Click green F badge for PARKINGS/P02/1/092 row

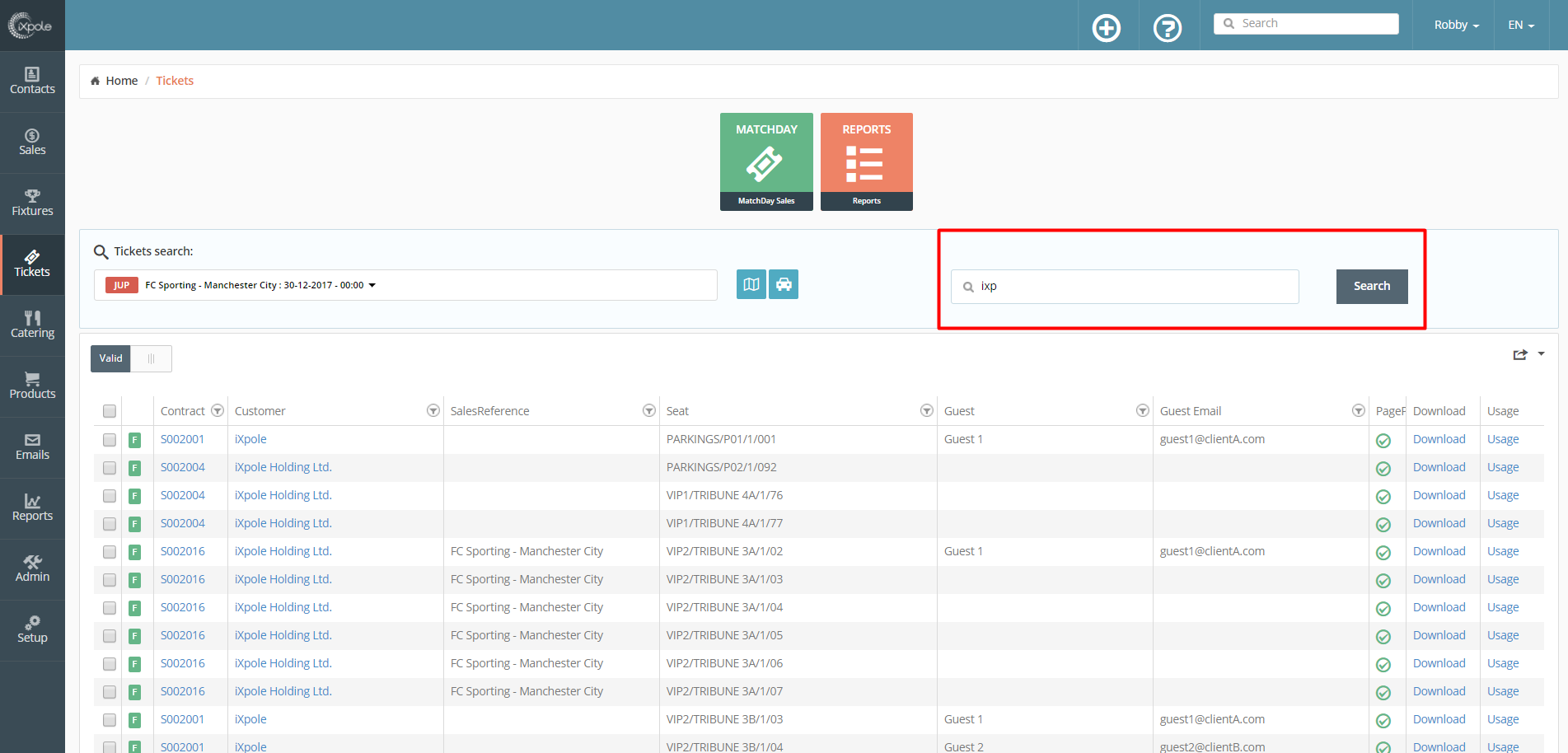click(134, 468)
